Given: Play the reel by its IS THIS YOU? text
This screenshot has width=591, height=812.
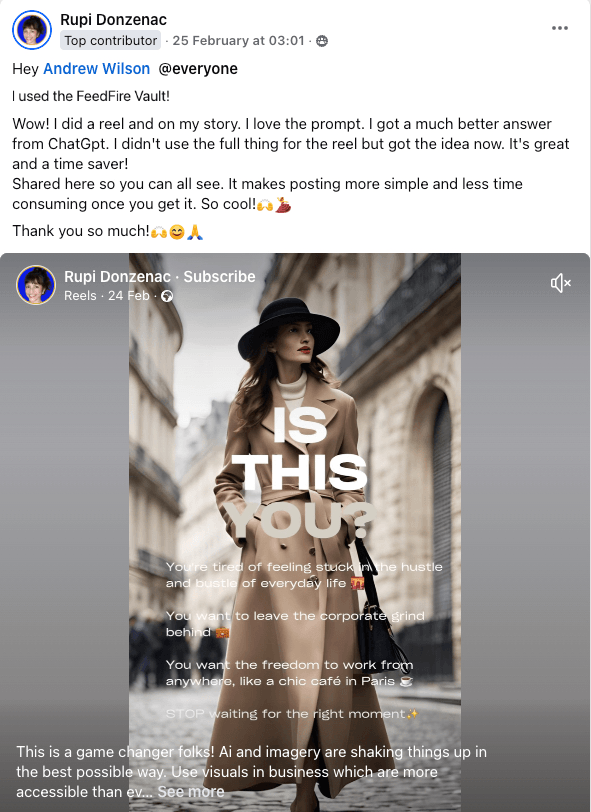Looking at the screenshot, I should [301, 472].
